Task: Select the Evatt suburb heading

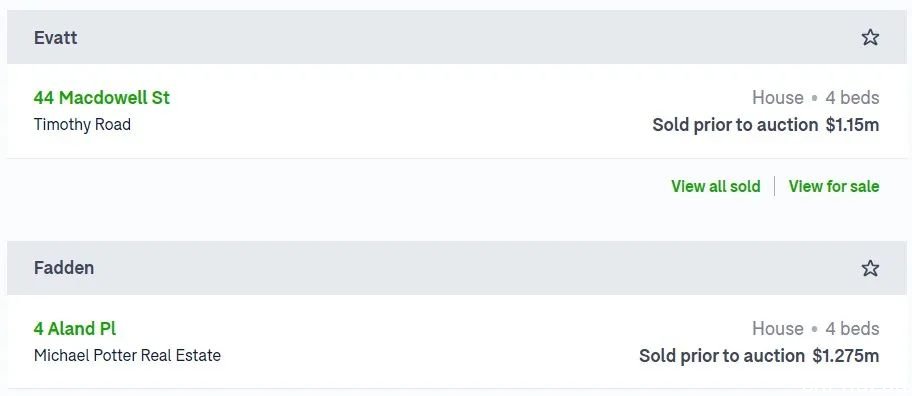Action: pyautogui.click(x=55, y=38)
